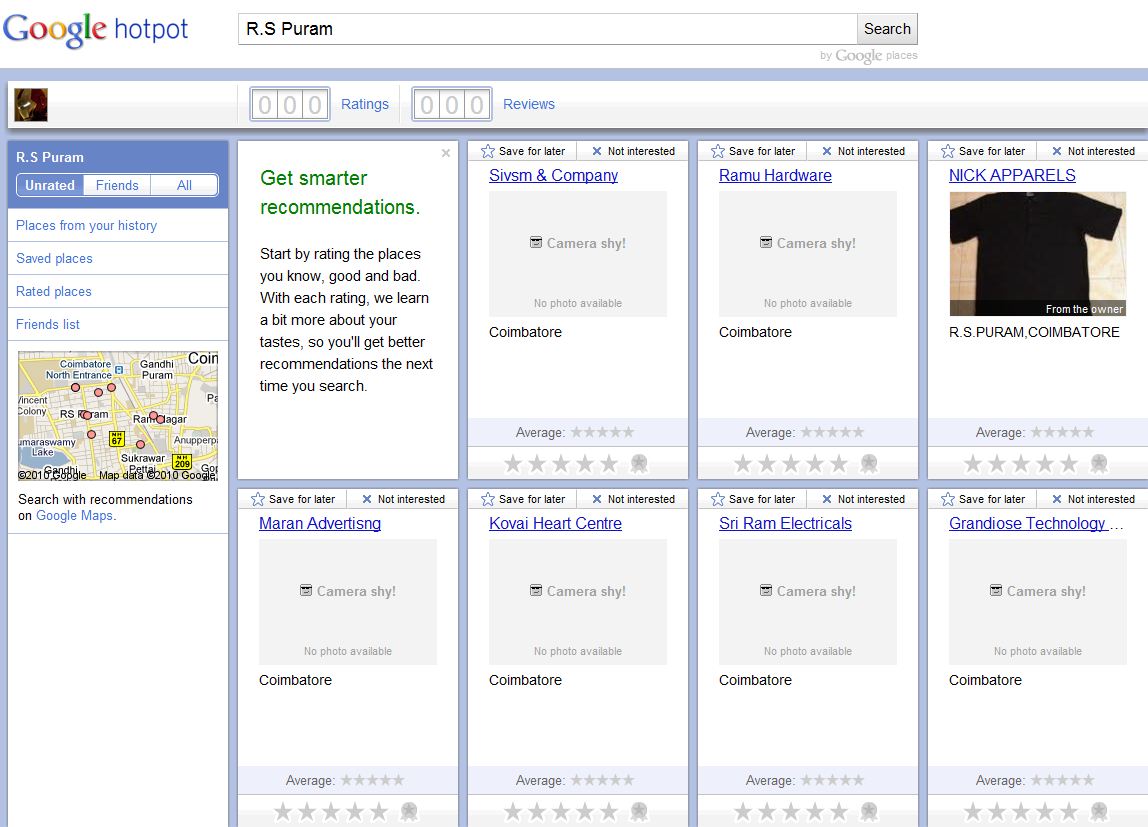1148x827 pixels.
Task: Open the Kovai Heart Centre listing
Action: point(556,523)
